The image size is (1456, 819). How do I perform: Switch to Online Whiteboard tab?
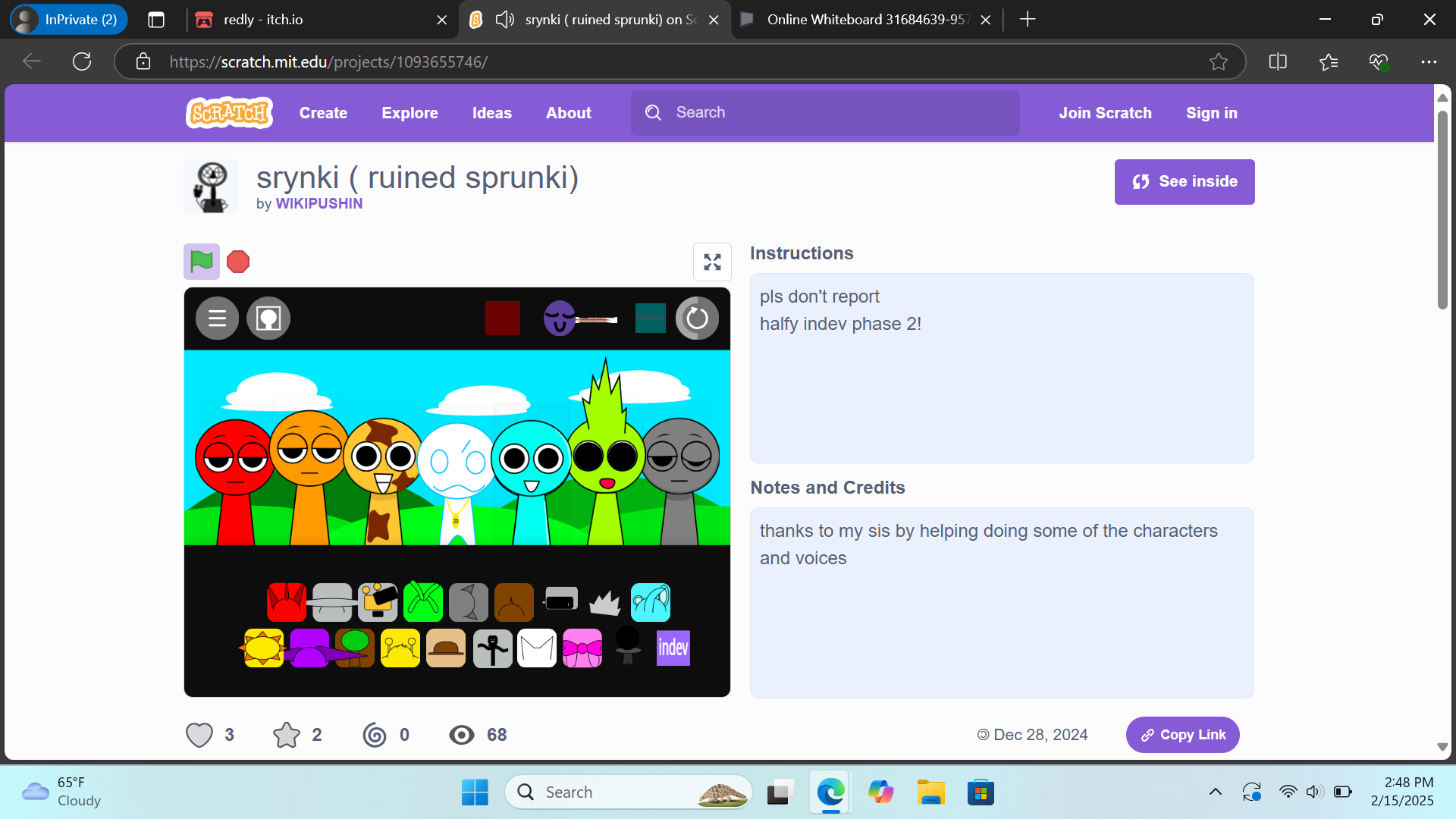[x=867, y=20]
